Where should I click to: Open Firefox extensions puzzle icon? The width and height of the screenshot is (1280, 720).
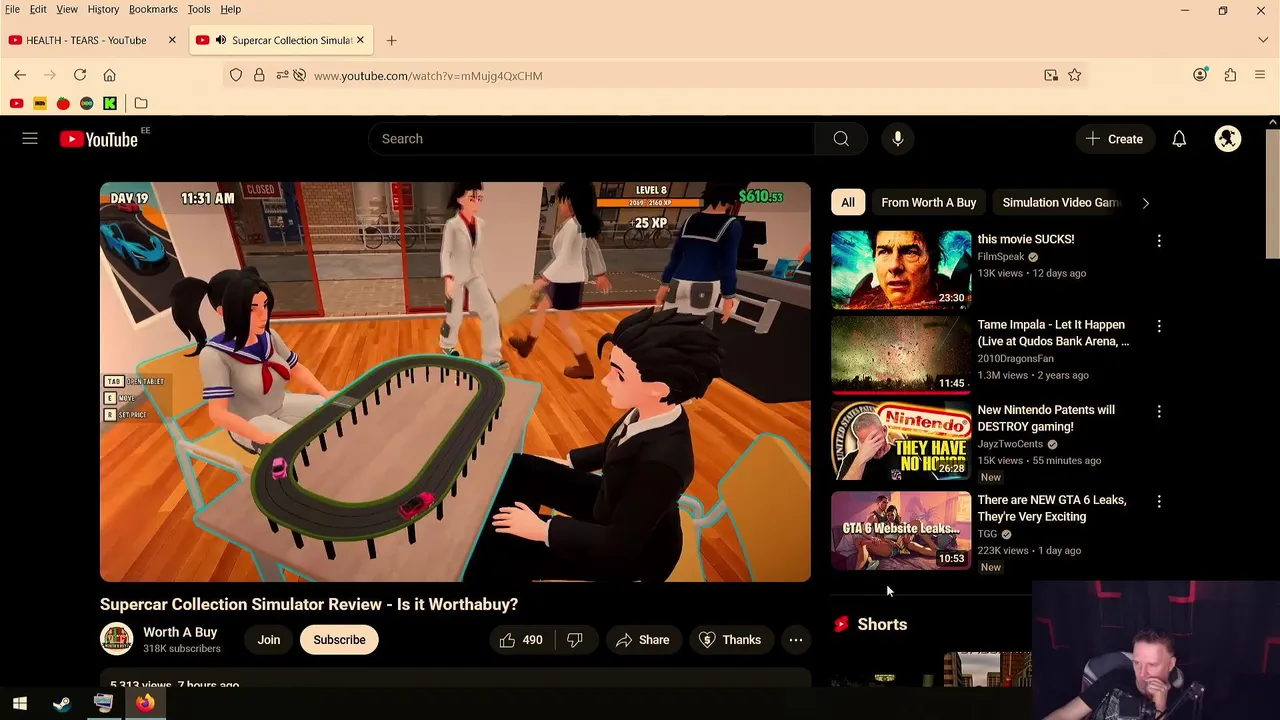point(1230,75)
